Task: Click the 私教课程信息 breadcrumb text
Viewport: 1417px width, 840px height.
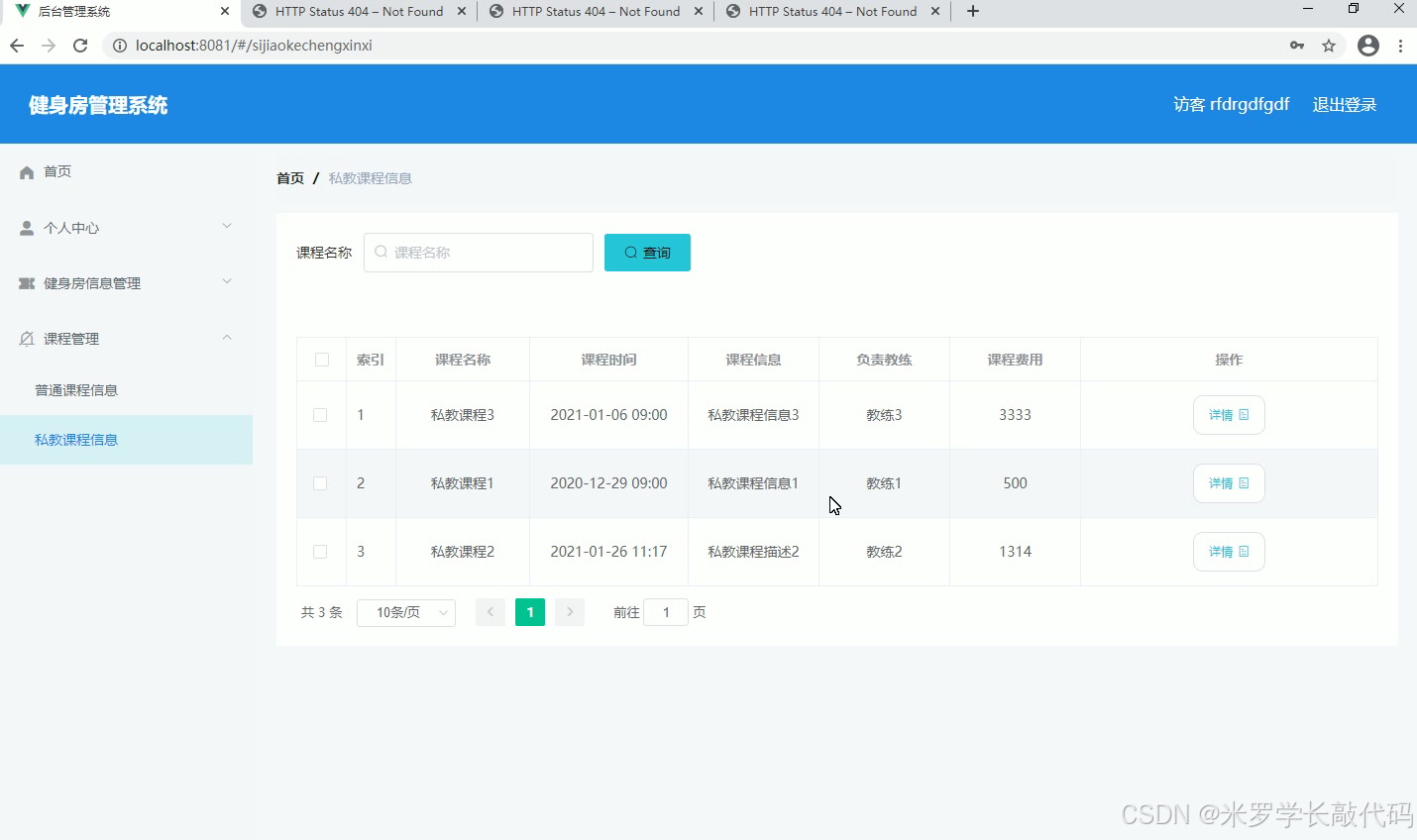Action: coord(371,178)
